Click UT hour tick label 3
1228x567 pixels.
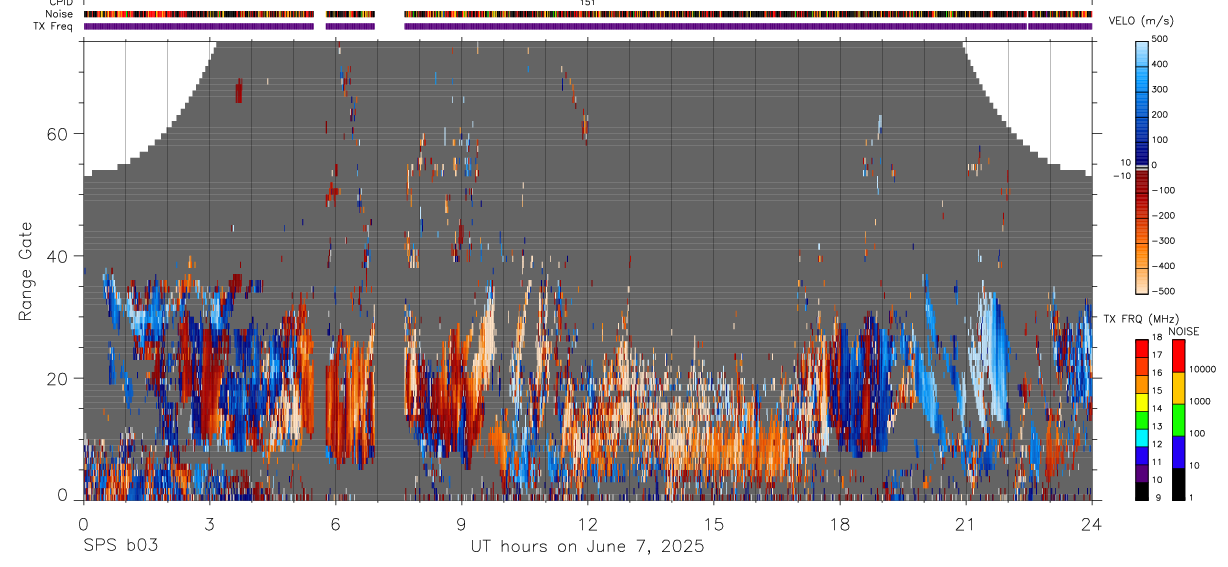[209, 523]
